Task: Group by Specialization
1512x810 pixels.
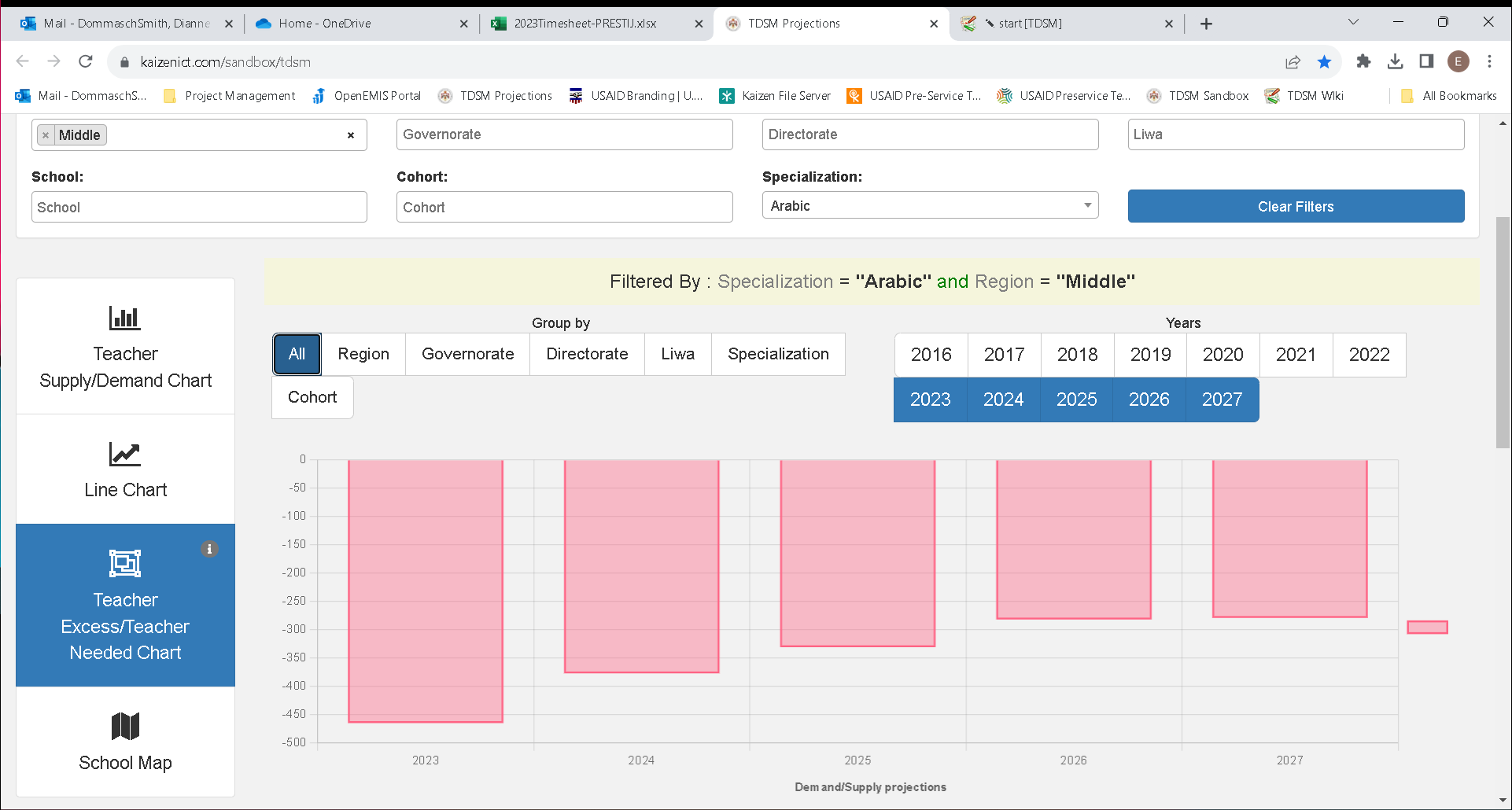Action: pyautogui.click(x=778, y=354)
